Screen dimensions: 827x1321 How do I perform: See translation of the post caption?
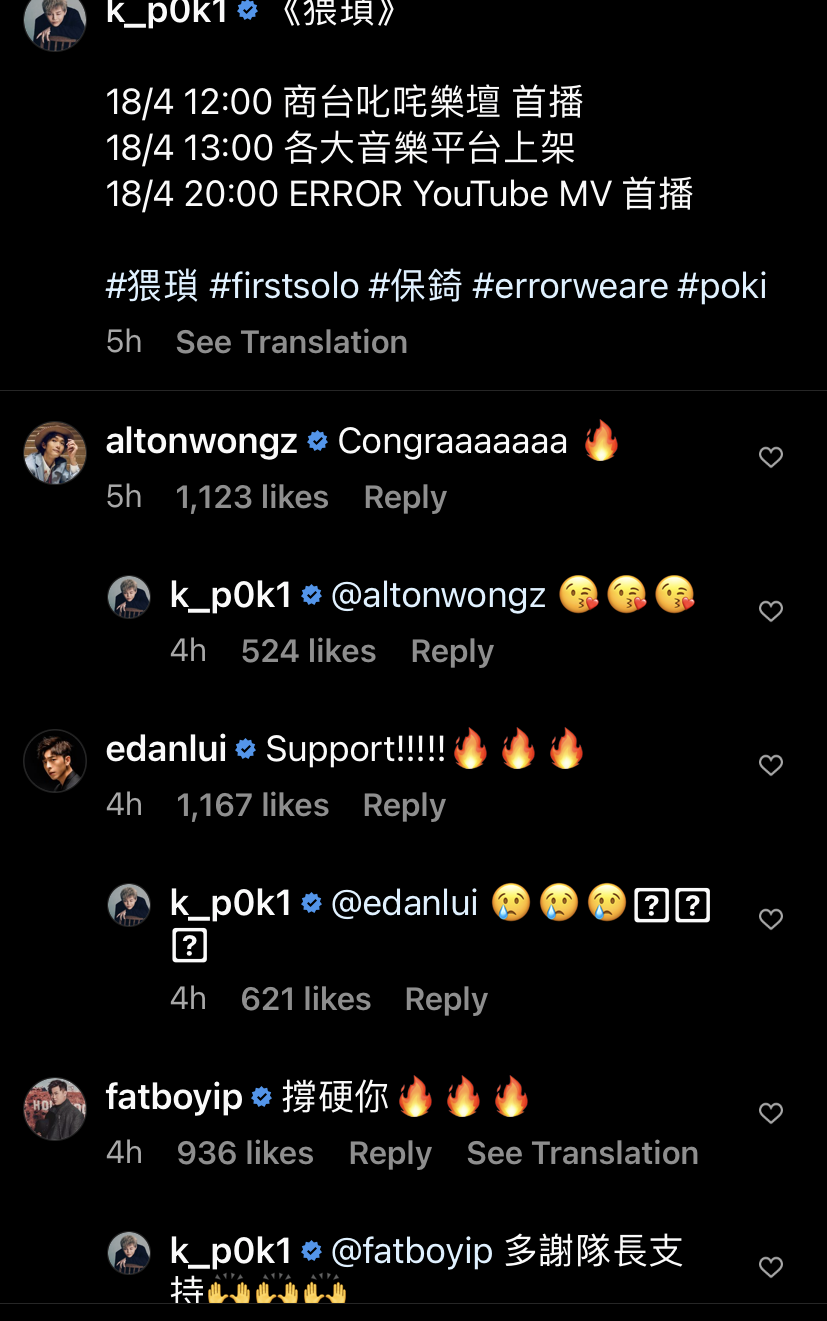tap(291, 342)
